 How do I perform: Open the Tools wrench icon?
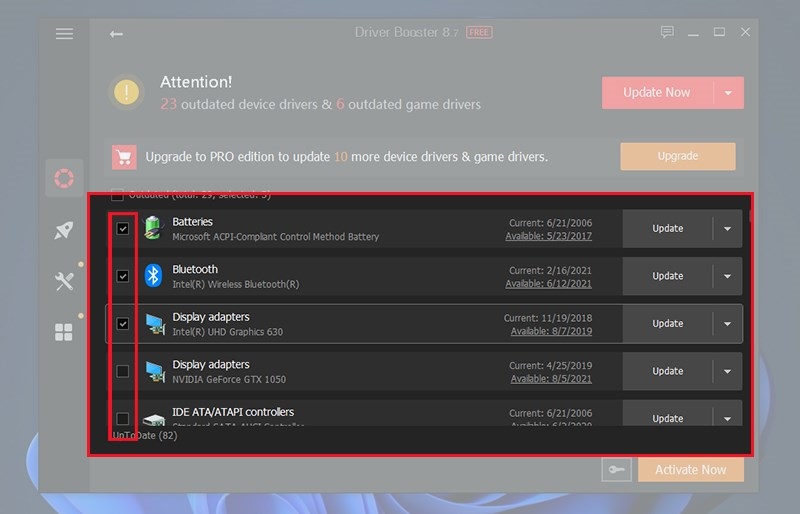click(x=64, y=281)
